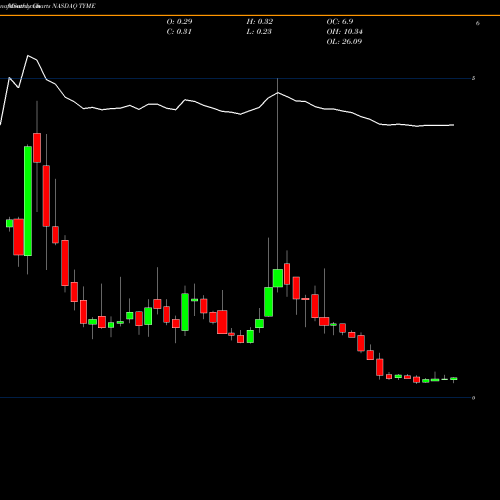Click the last green candle on the right

(x=454, y=379)
